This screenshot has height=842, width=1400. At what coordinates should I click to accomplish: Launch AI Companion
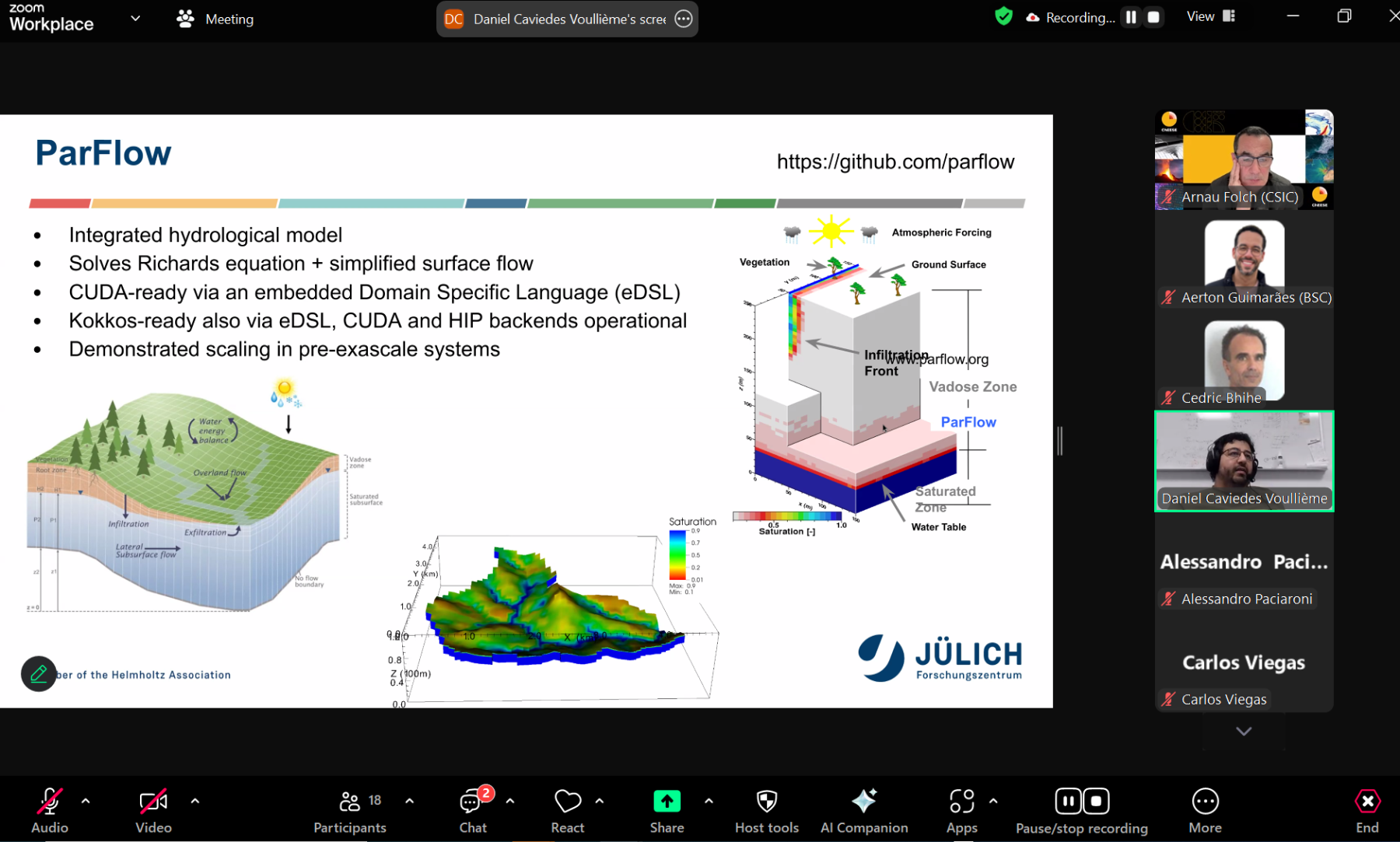point(863,810)
